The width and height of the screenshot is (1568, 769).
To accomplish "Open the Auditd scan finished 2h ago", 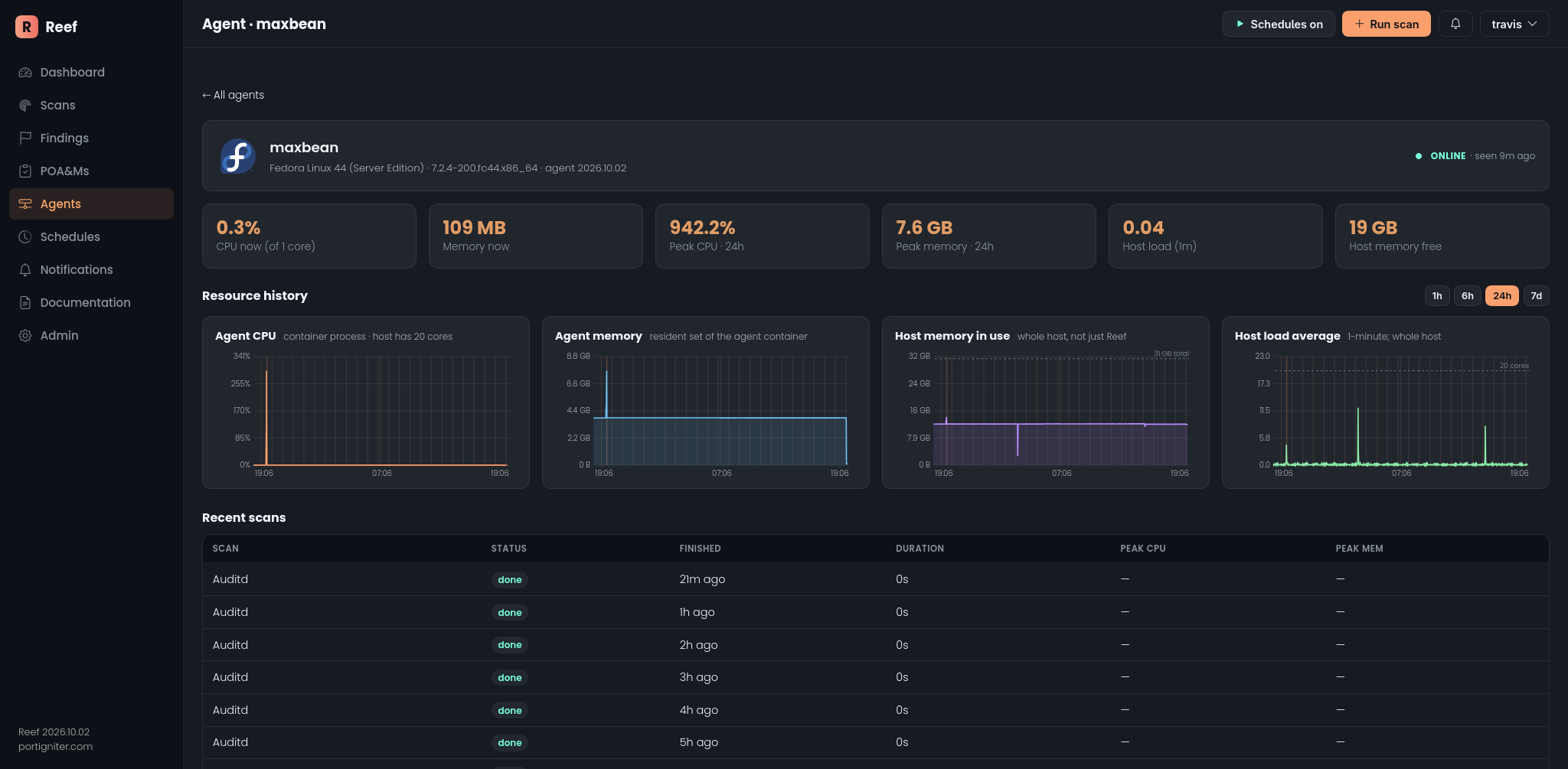I will coord(876,645).
